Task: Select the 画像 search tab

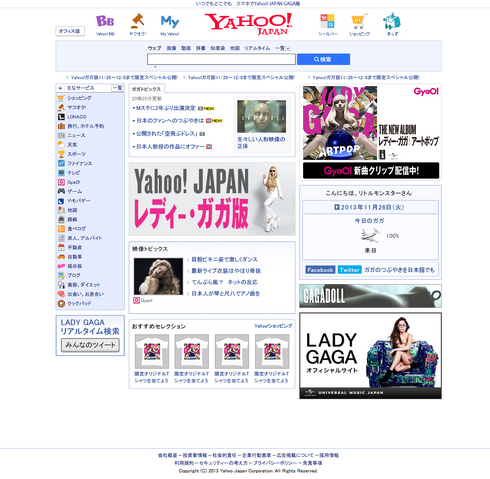Action: point(171,48)
